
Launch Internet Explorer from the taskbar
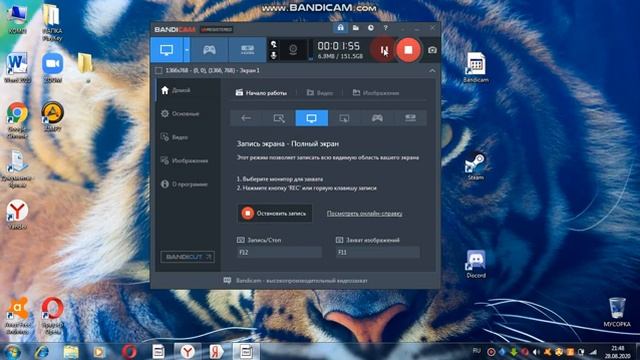click(x=41, y=351)
